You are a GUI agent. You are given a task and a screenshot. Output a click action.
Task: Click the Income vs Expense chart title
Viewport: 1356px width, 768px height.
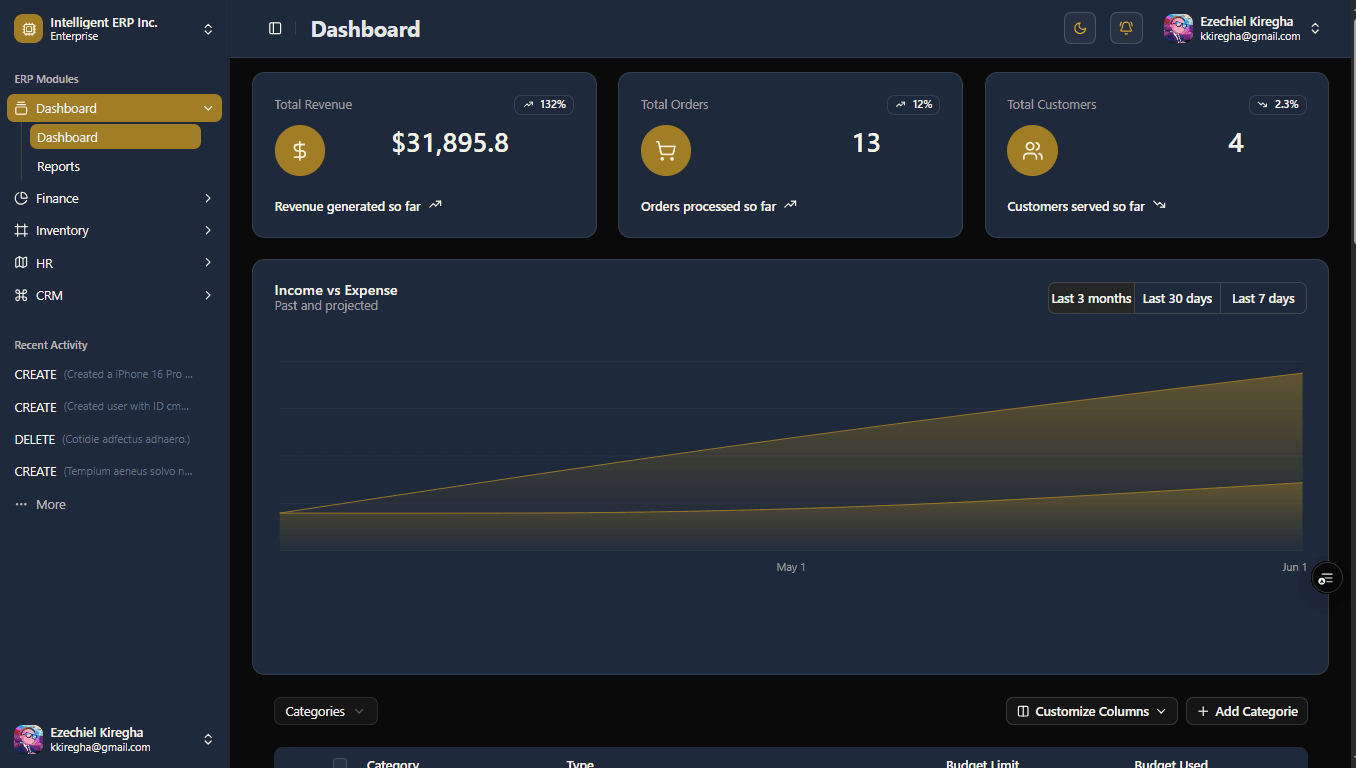[x=336, y=290]
